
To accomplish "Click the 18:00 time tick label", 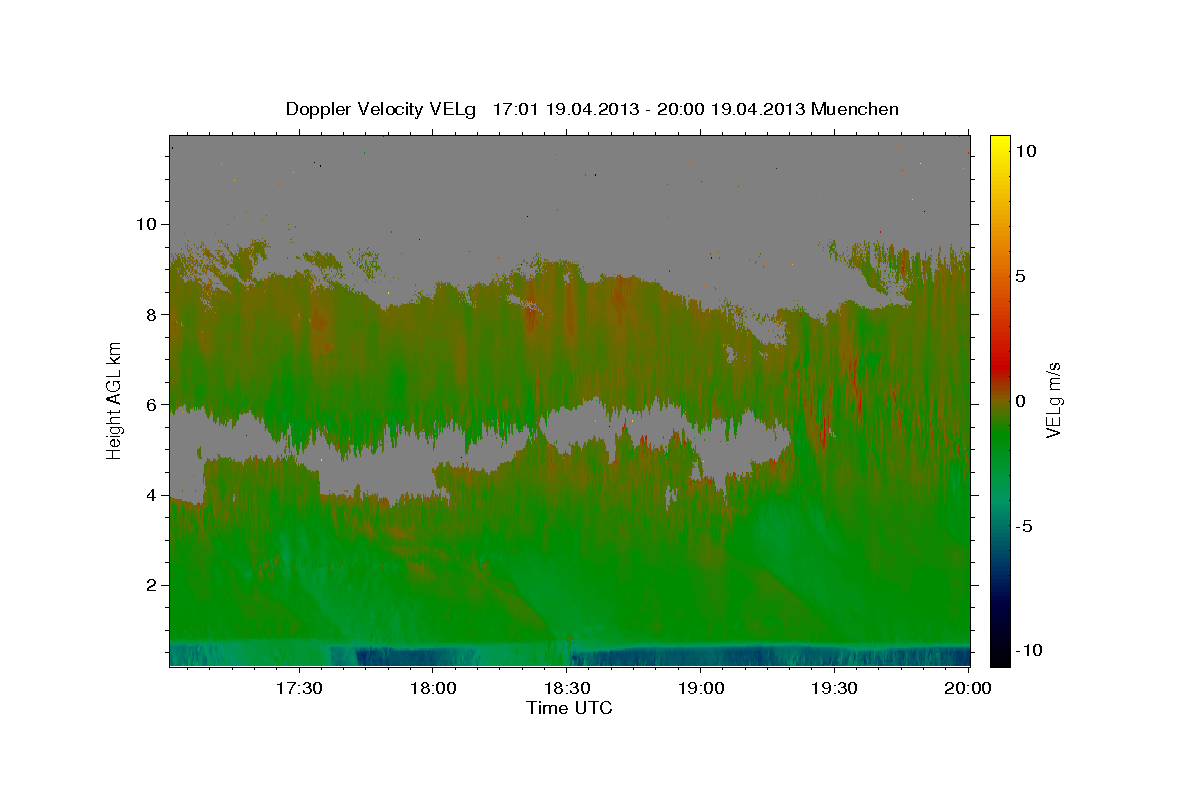I will coord(432,689).
